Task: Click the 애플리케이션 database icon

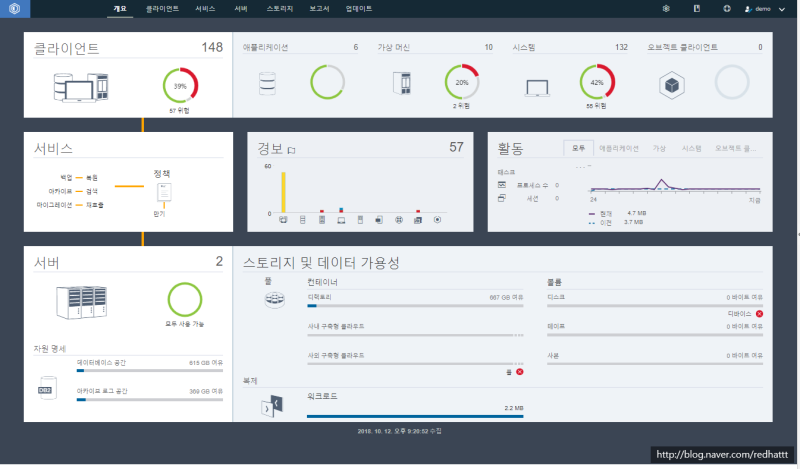Action: [x=267, y=84]
